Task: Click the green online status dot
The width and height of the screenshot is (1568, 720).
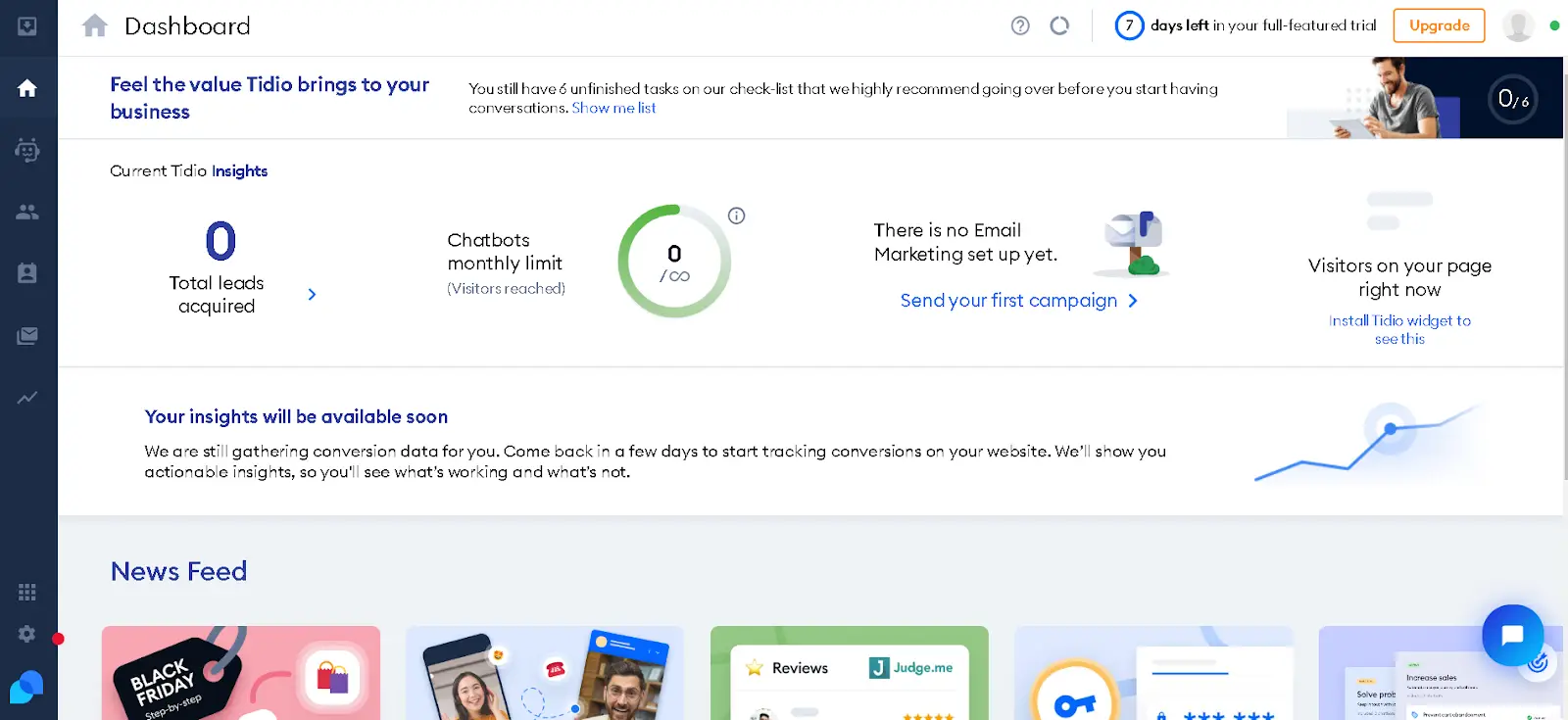Action: point(1554,25)
